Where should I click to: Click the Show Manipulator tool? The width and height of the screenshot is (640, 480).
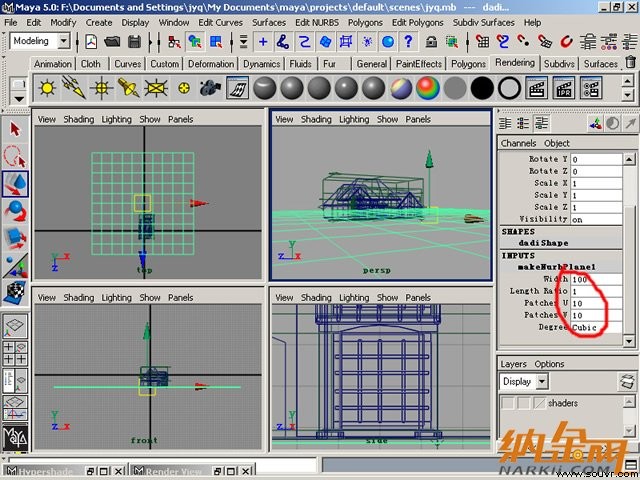tap(15, 266)
